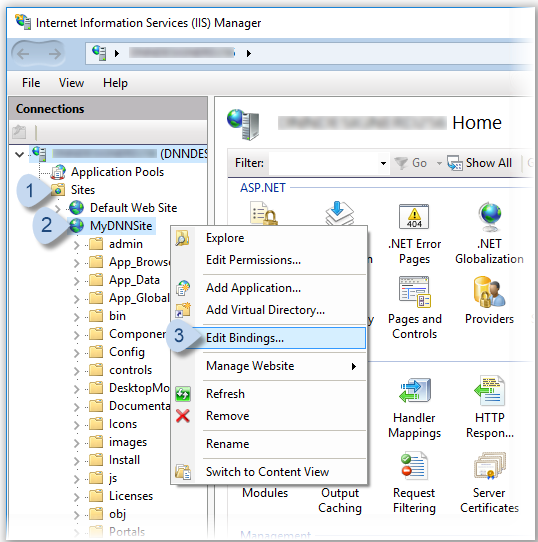Viewport: 538px width, 542px height.
Task: Open Pages and Controls settings
Action: point(415,308)
